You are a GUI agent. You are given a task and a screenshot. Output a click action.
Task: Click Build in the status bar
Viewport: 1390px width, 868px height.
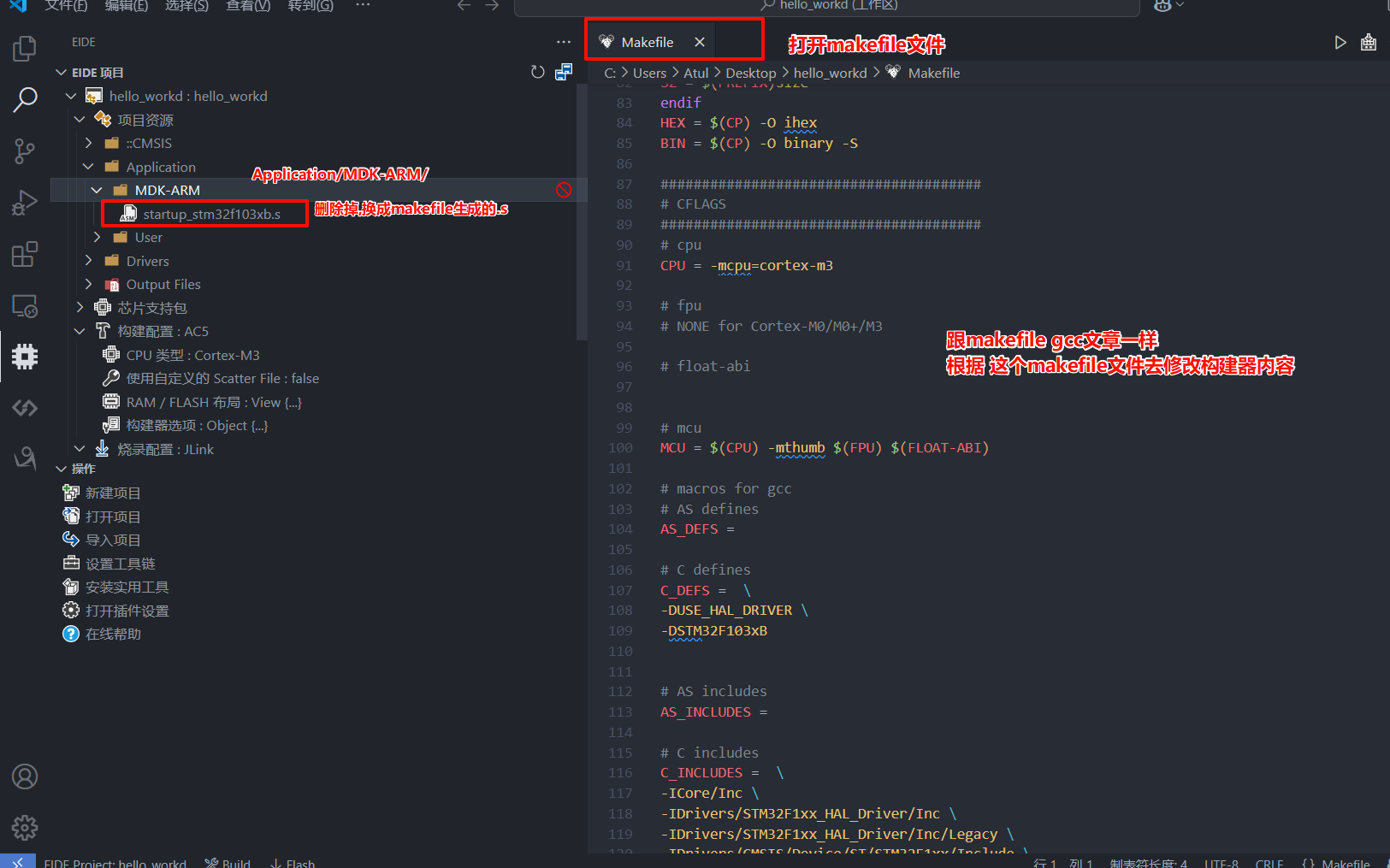(x=228, y=863)
